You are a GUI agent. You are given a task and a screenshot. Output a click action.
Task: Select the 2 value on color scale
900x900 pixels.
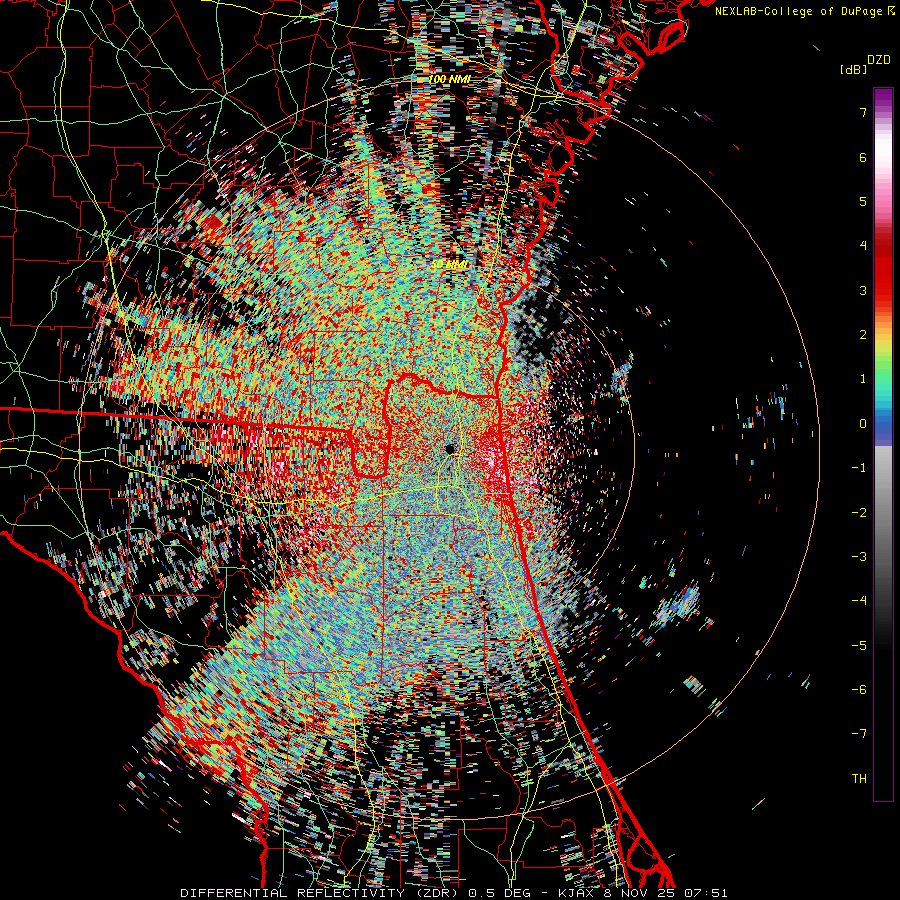[x=863, y=335]
